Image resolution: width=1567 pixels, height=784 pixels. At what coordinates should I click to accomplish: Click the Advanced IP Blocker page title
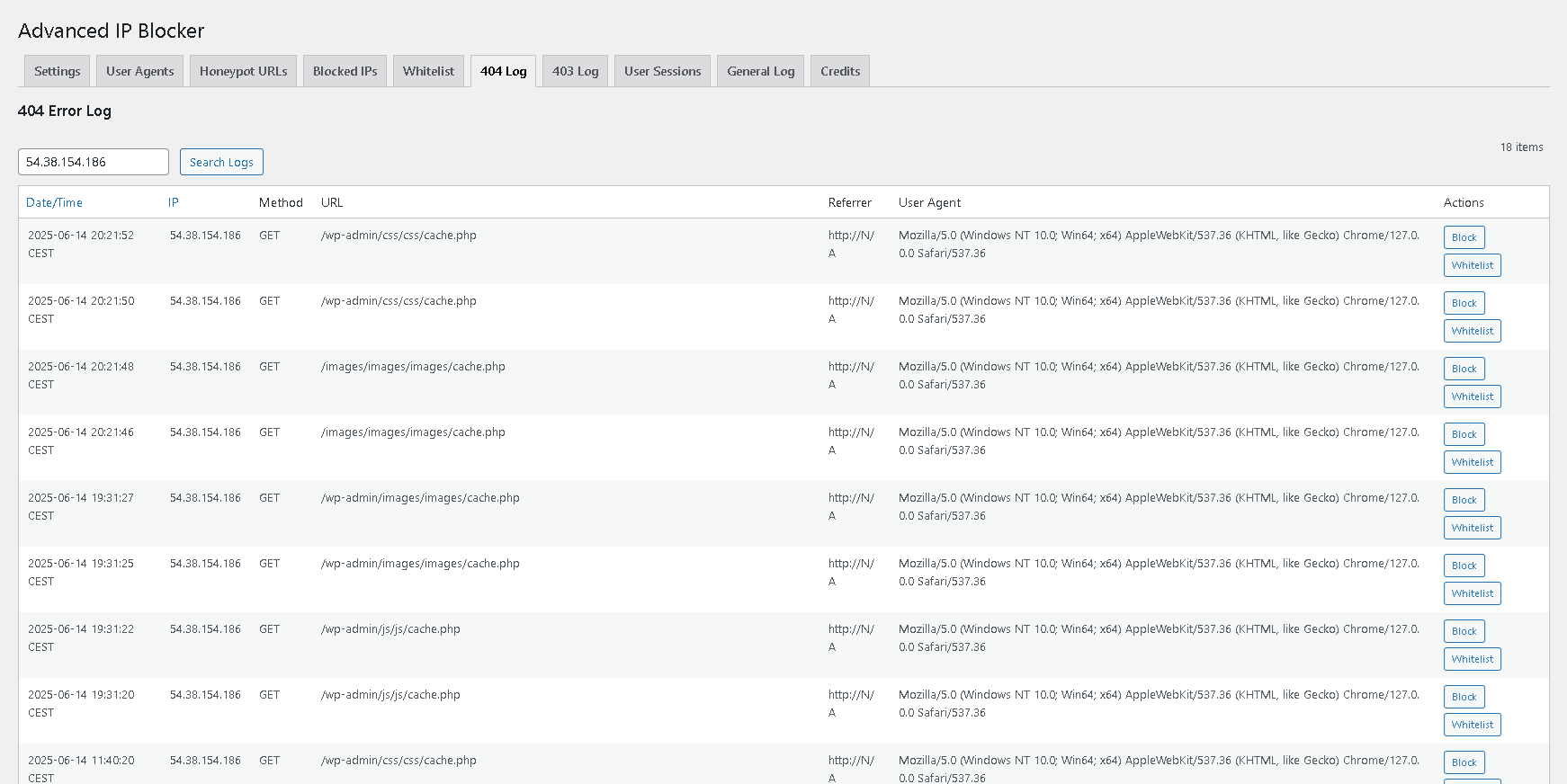coord(112,31)
